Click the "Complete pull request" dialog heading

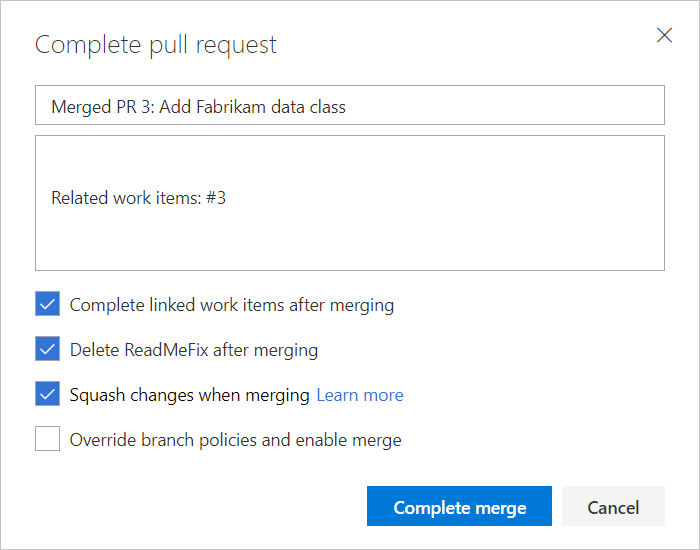pos(156,45)
